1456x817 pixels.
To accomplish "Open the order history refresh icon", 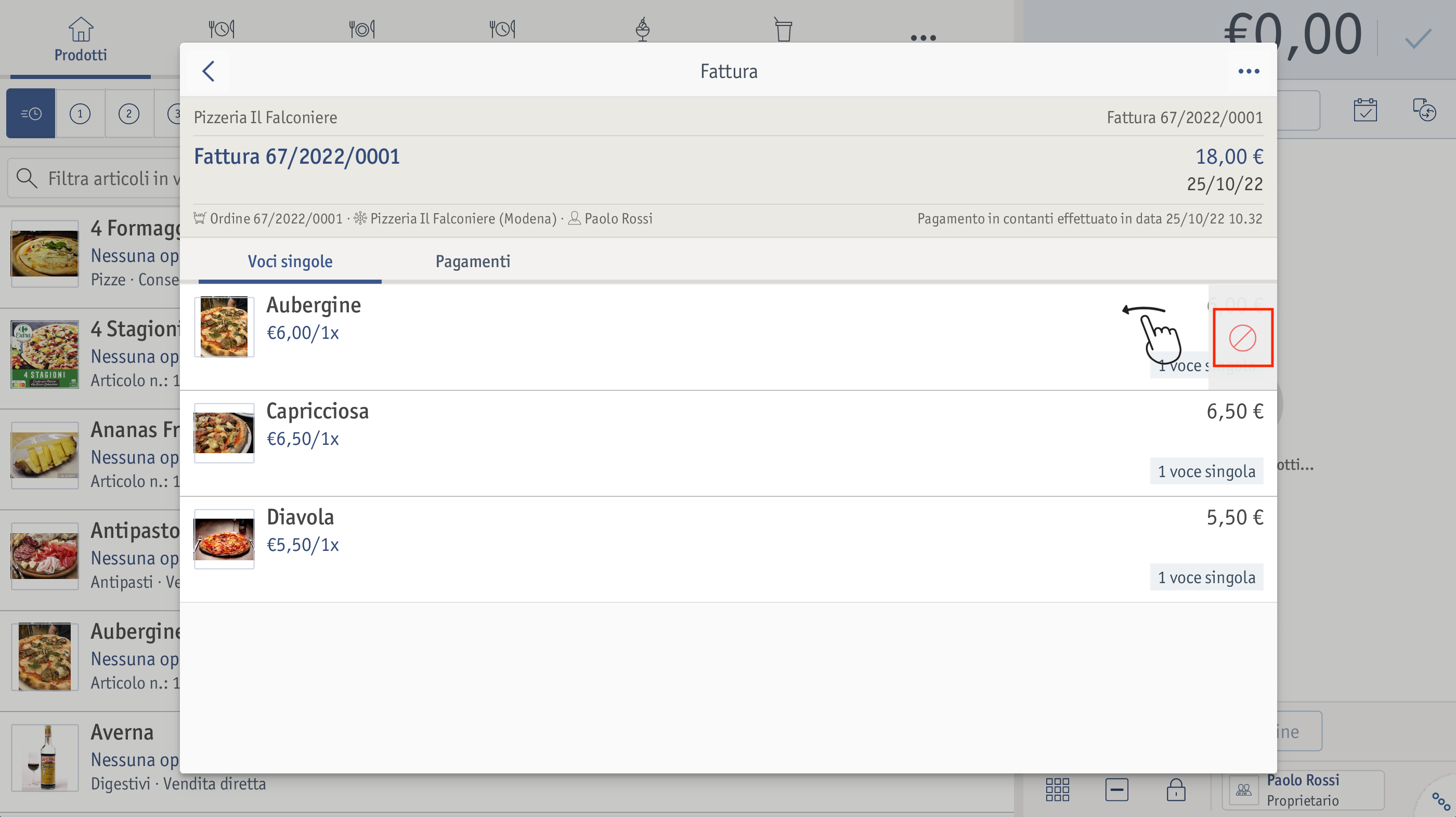I will point(1424,110).
